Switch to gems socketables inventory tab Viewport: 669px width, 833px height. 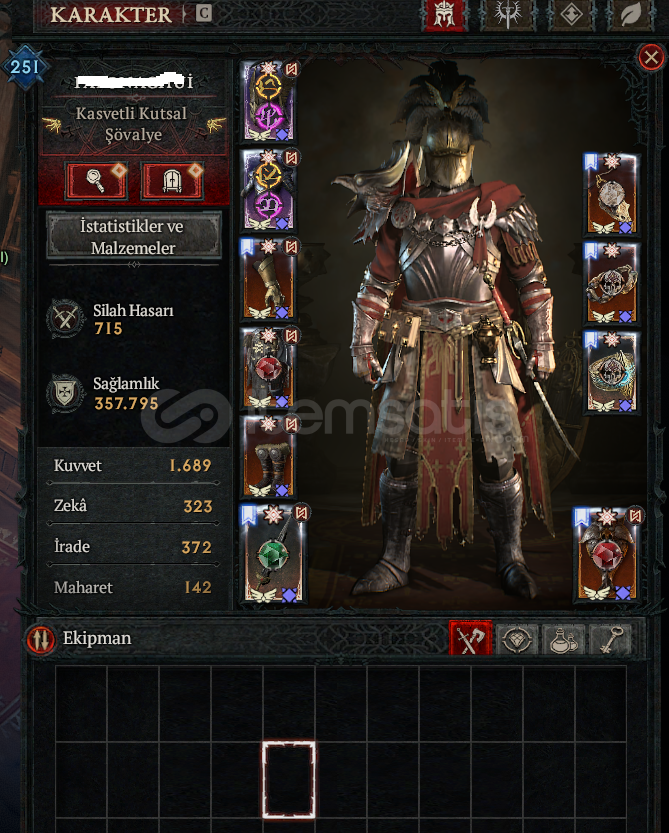tap(517, 639)
